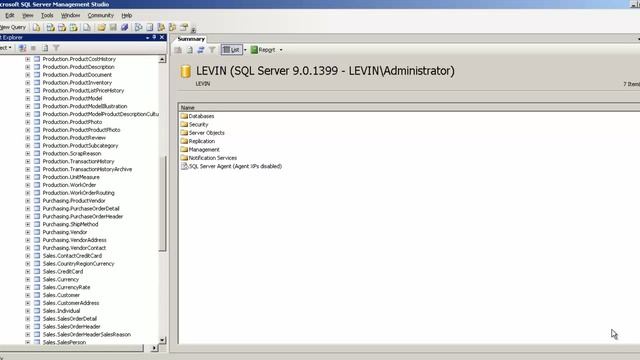Open the List view dropdown arrow
The height and width of the screenshot is (360, 640).
245,50
